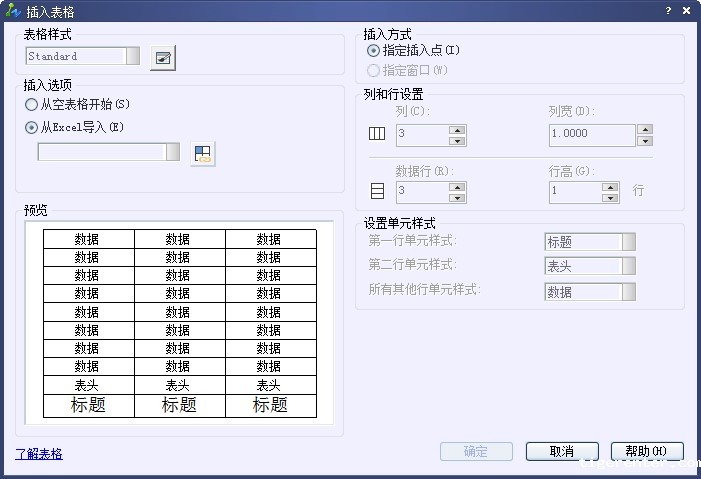Decrease column width with down arrow
Screen dimensions: 701x479
pos(644,140)
